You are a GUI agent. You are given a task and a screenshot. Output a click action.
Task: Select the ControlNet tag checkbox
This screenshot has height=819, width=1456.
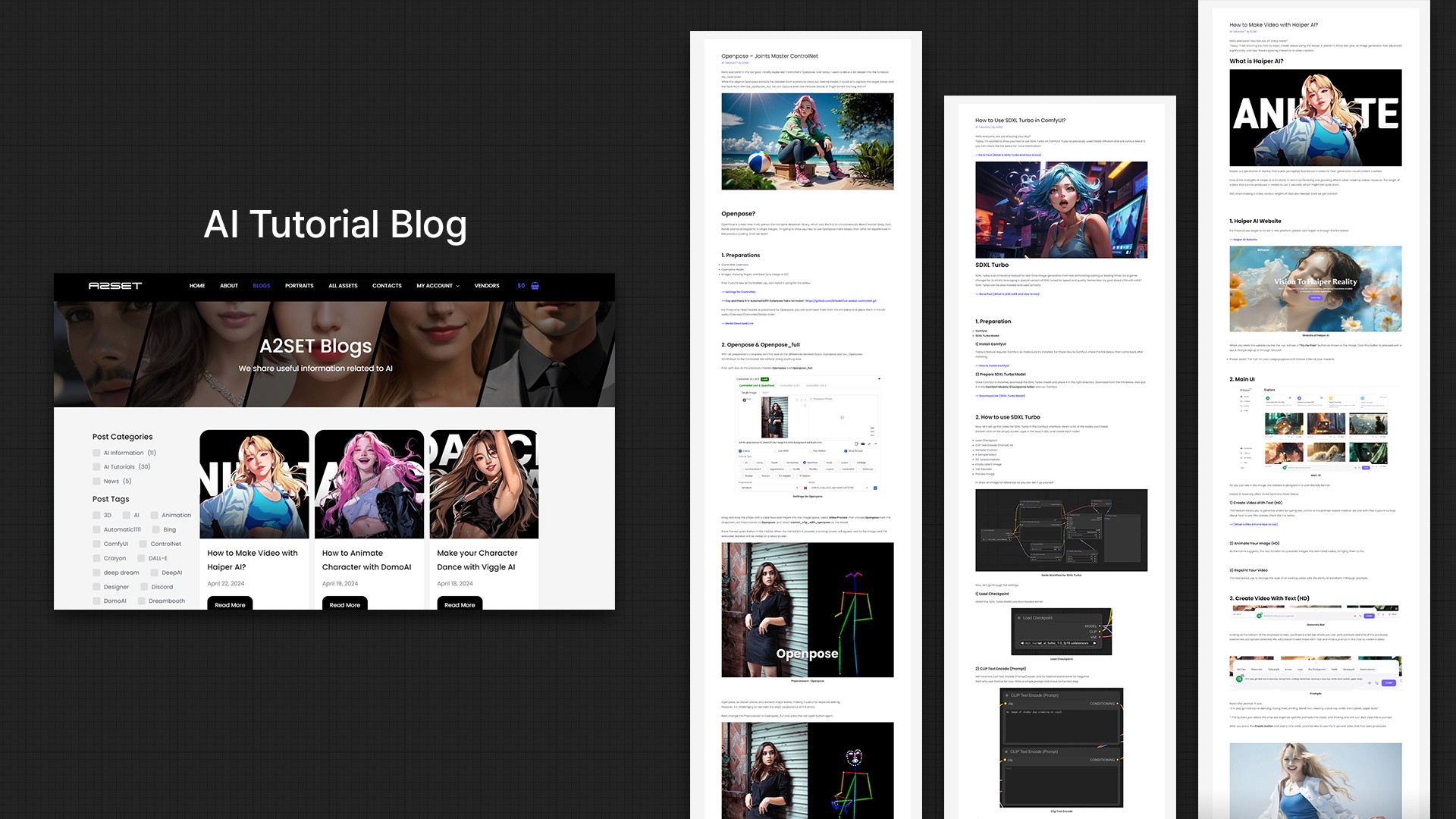pos(143,544)
